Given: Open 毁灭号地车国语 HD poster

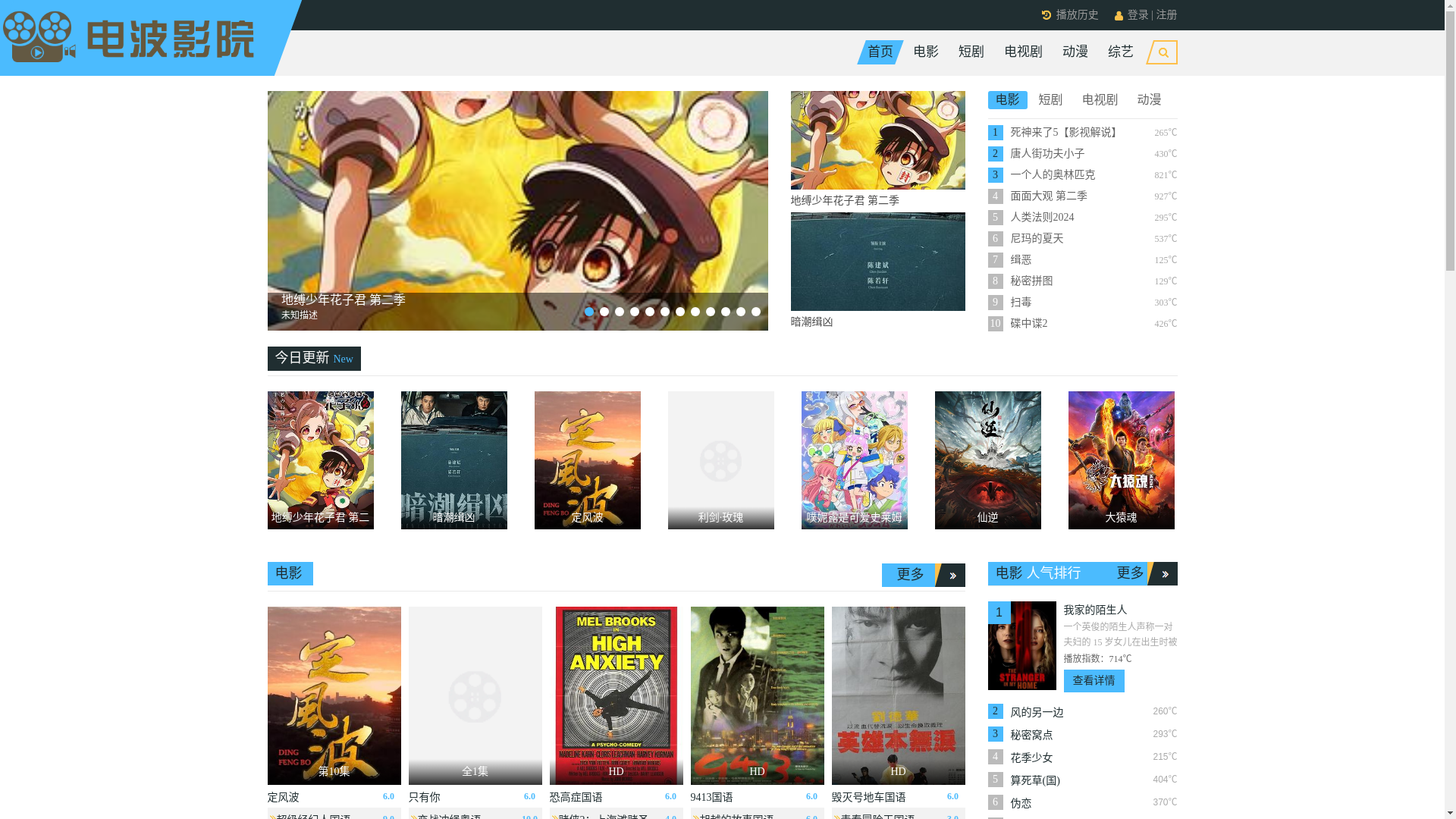Looking at the screenshot, I should click(x=899, y=695).
